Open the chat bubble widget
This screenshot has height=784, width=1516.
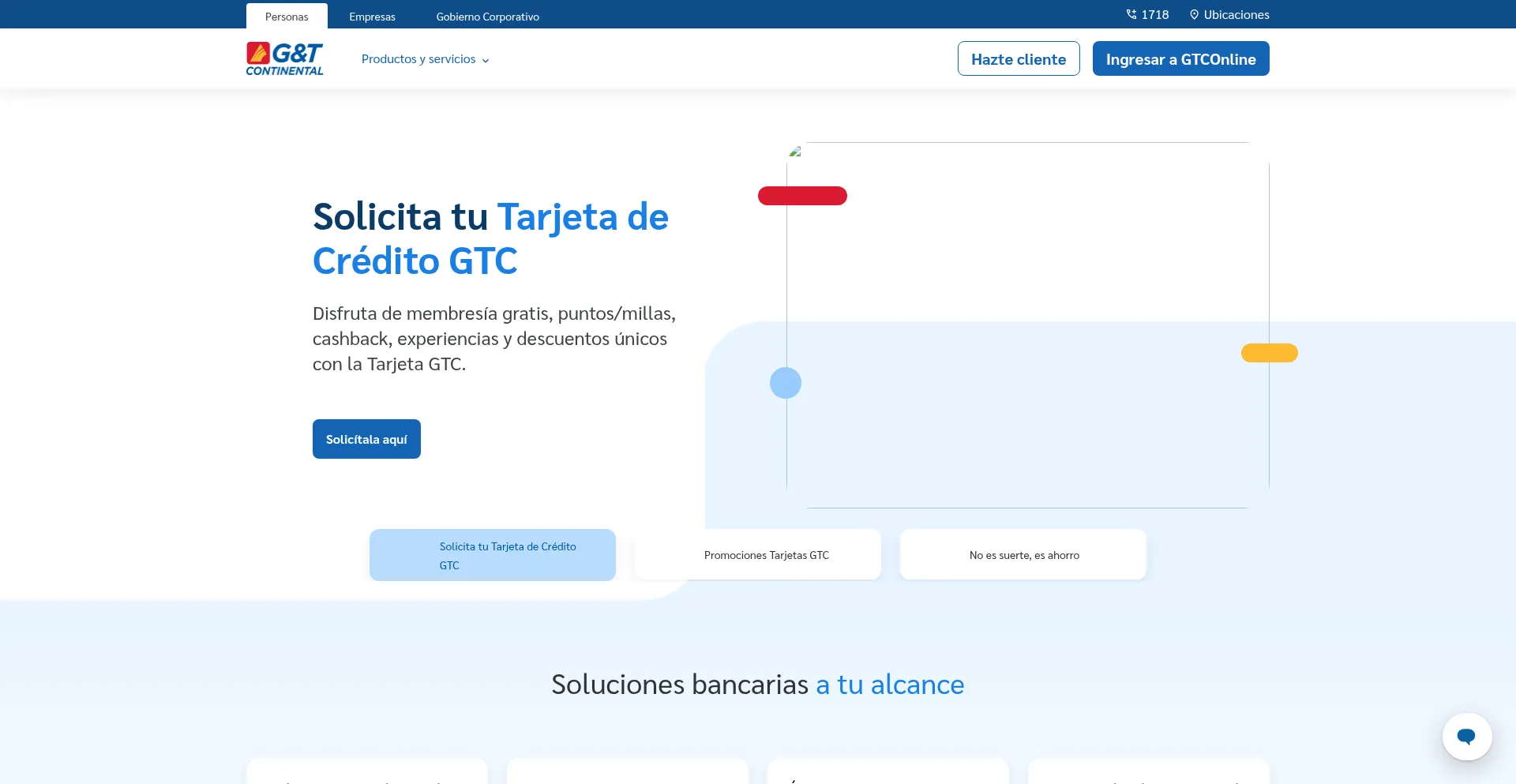[x=1466, y=736]
